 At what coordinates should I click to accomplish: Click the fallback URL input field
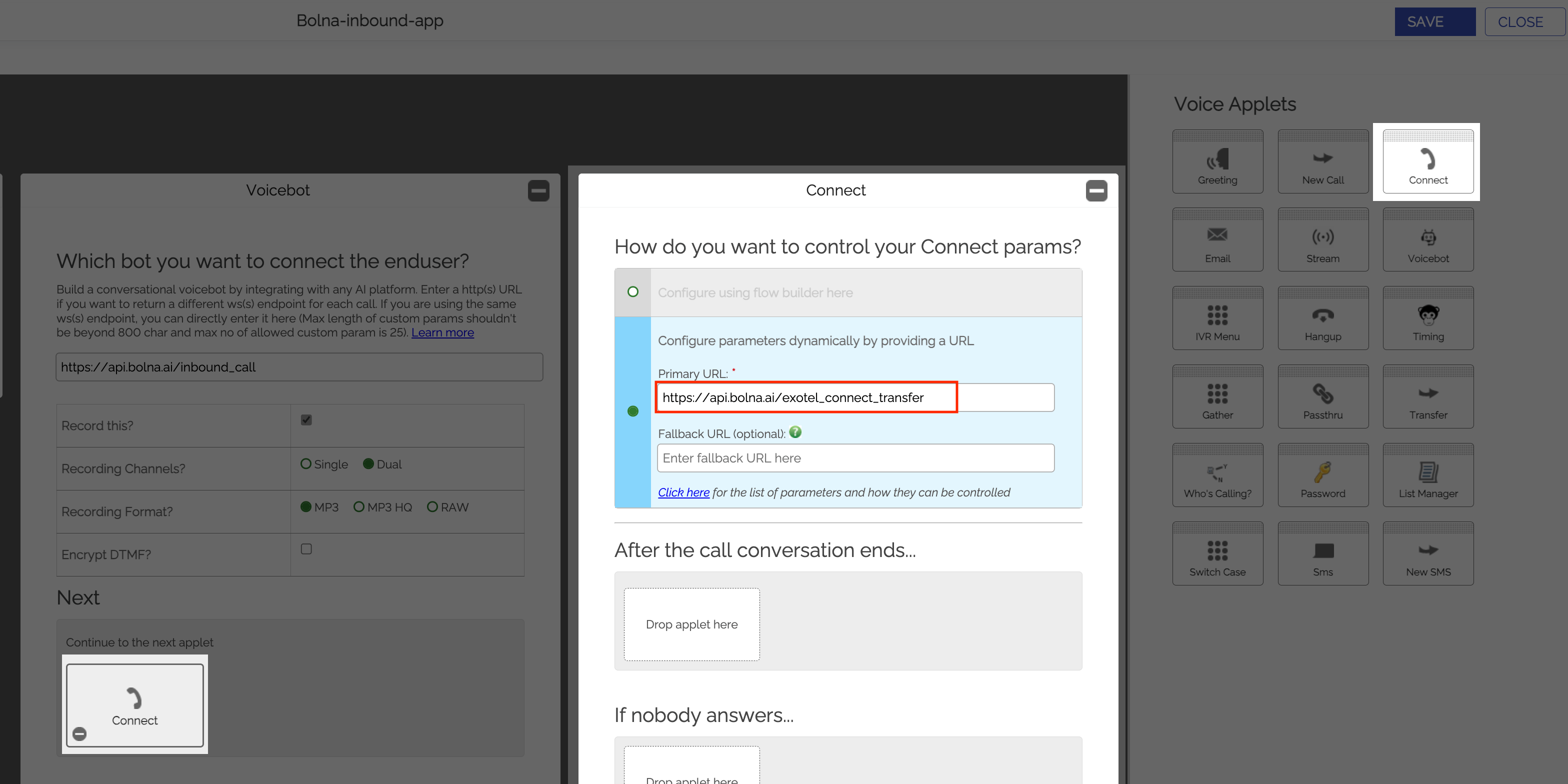[x=854, y=457]
